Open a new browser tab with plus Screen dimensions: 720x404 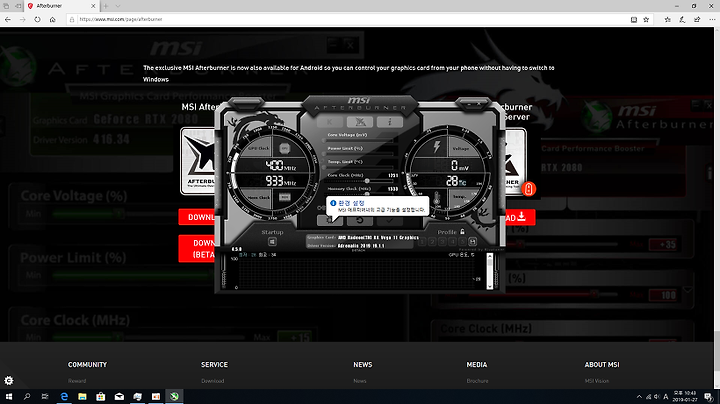pos(106,6)
